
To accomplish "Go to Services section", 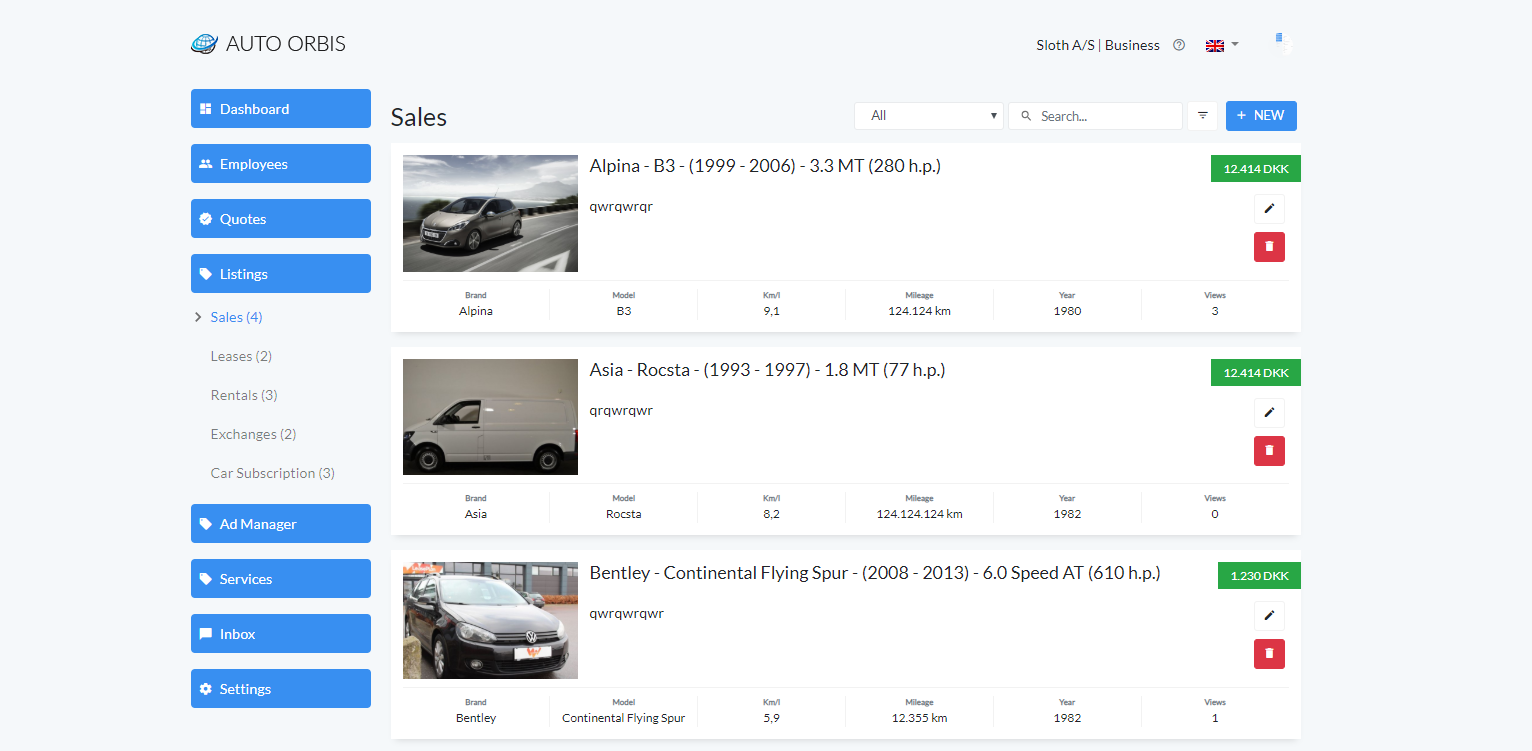I will (281, 579).
